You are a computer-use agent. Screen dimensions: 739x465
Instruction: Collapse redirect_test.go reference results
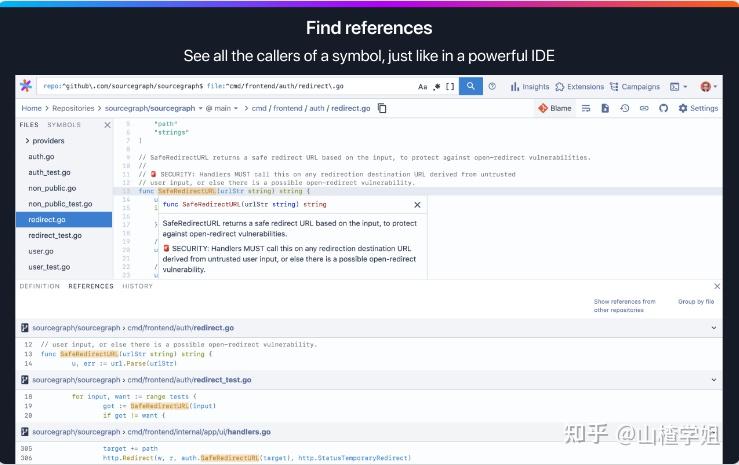pos(714,380)
